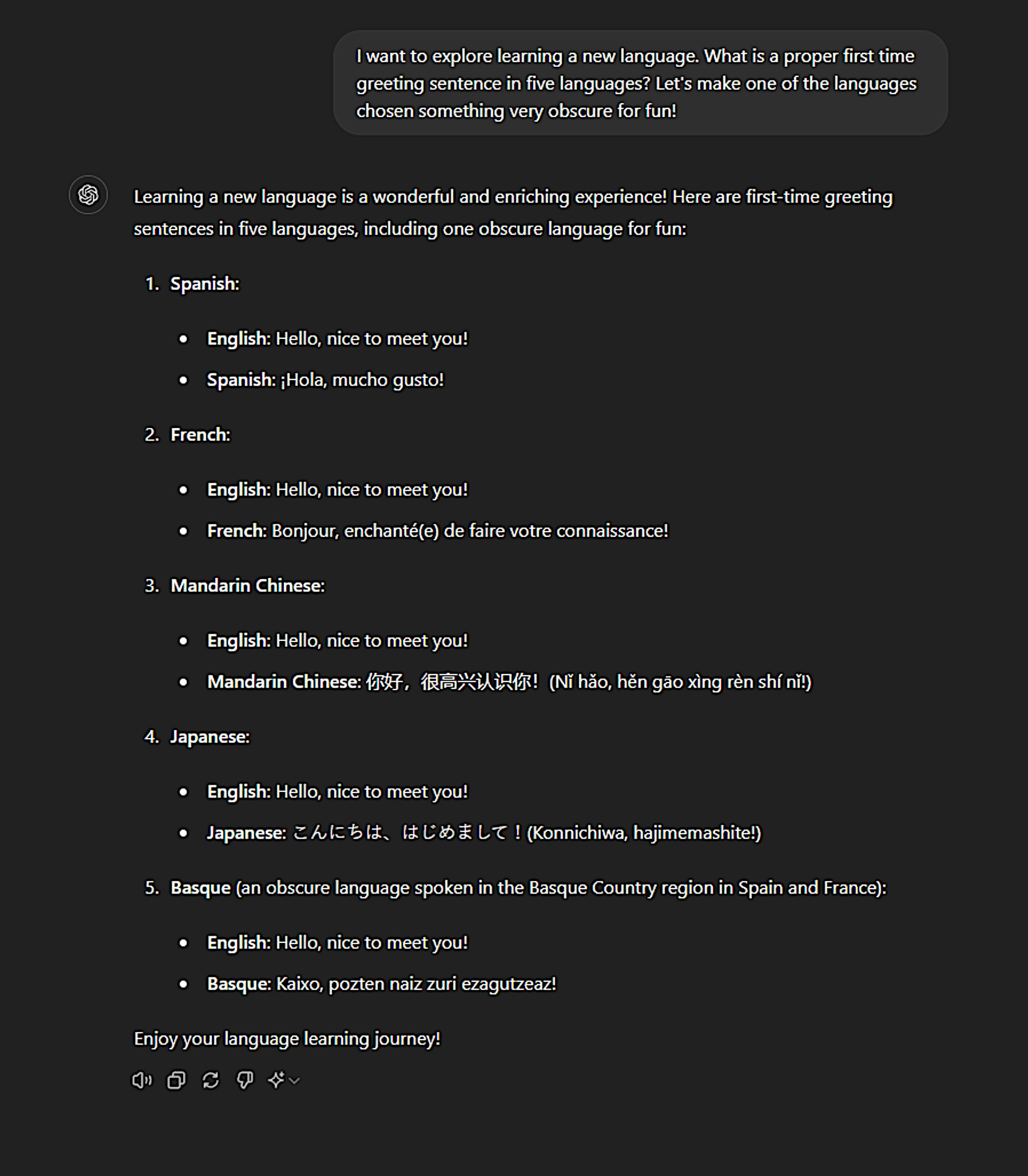Click the Japanese numbered heading
This screenshot has height=1176, width=1028.
click(209, 736)
